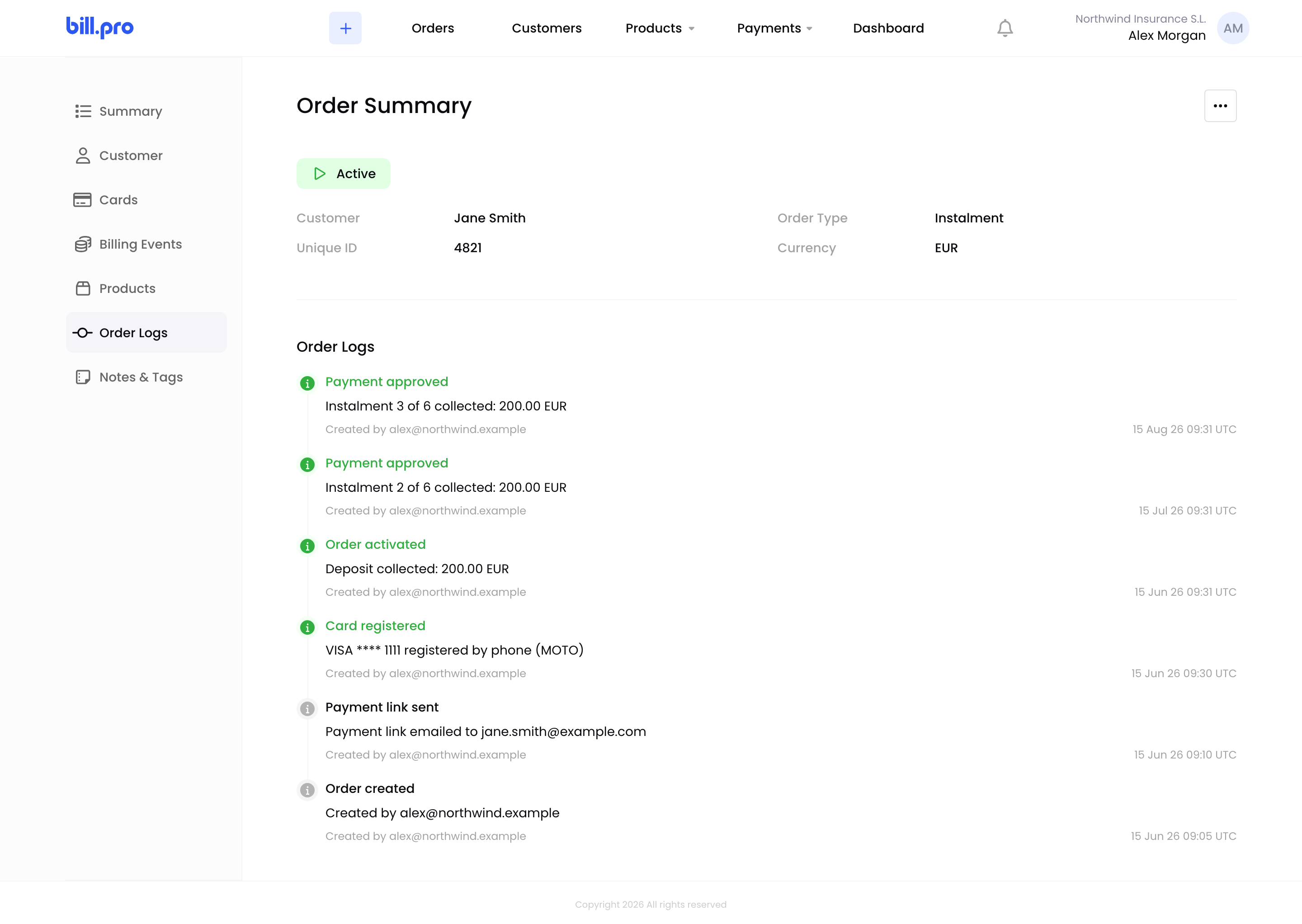Select Products in the sidebar
The height and width of the screenshot is (924, 1302).
pyautogui.click(x=146, y=288)
